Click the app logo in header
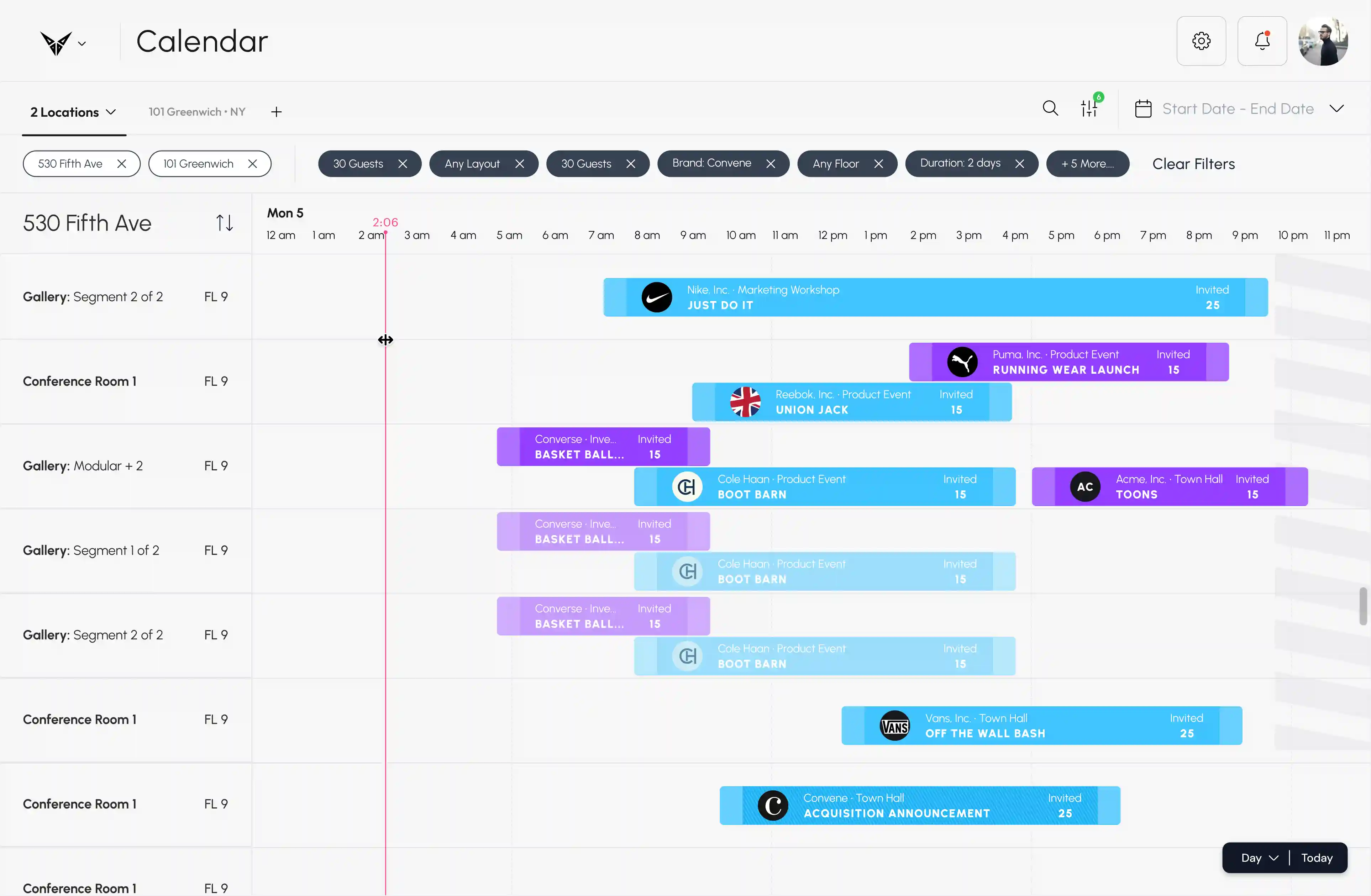This screenshot has width=1371, height=896. click(55, 43)
